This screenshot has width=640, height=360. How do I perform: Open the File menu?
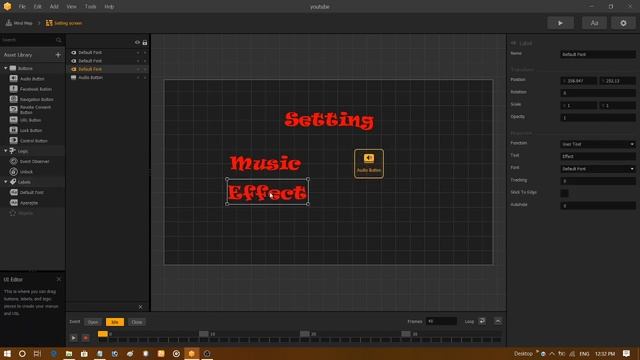[x=22, y=7]
